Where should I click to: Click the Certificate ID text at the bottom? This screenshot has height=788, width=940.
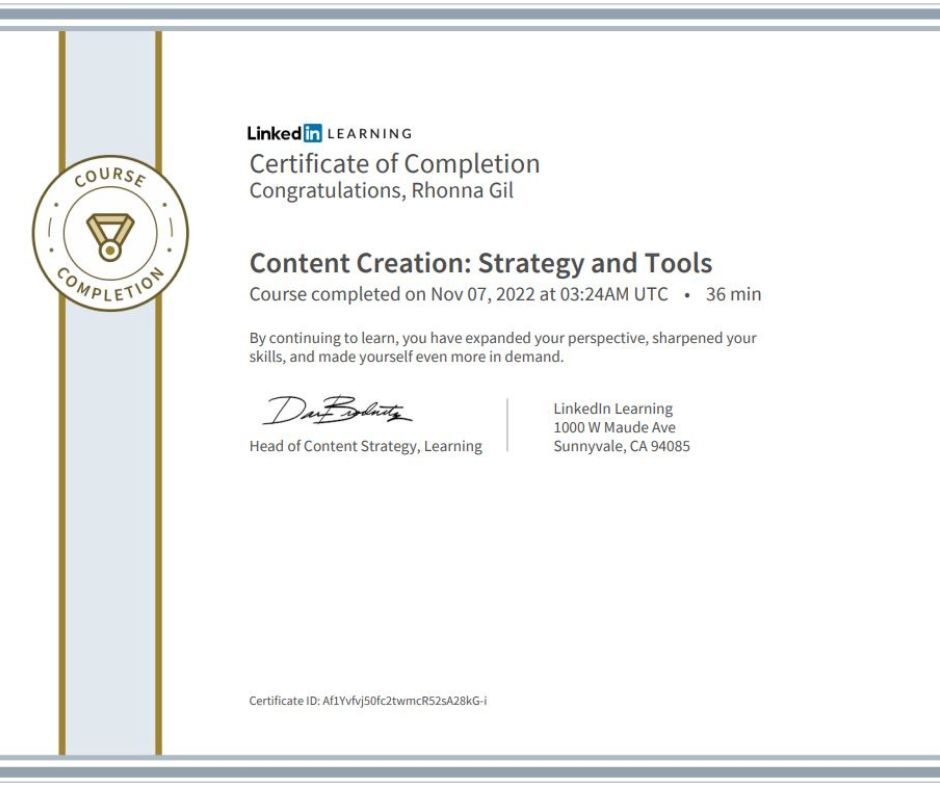click(370, 703)
